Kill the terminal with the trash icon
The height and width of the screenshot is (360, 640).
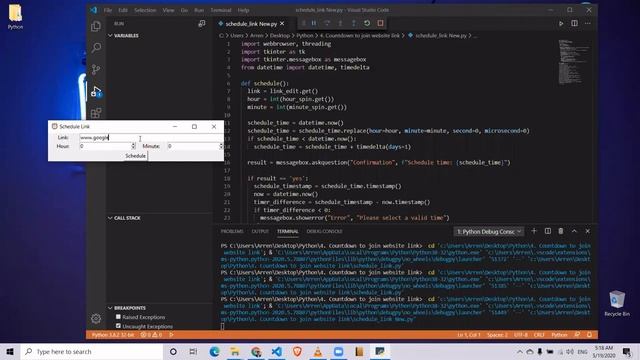[x=561, y=231]
